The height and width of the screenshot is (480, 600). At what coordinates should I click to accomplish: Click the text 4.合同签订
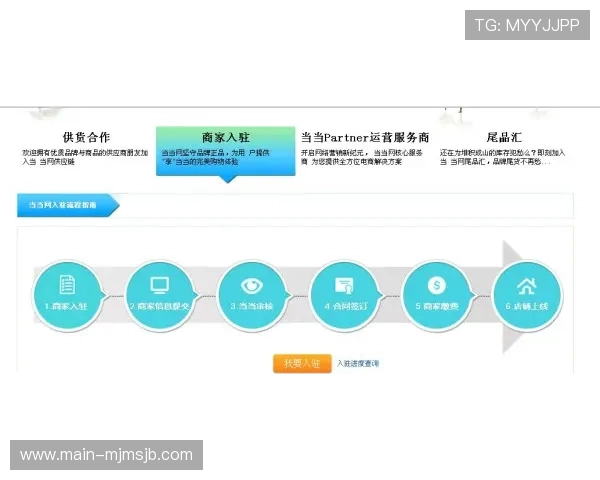[x=346, y=307]
